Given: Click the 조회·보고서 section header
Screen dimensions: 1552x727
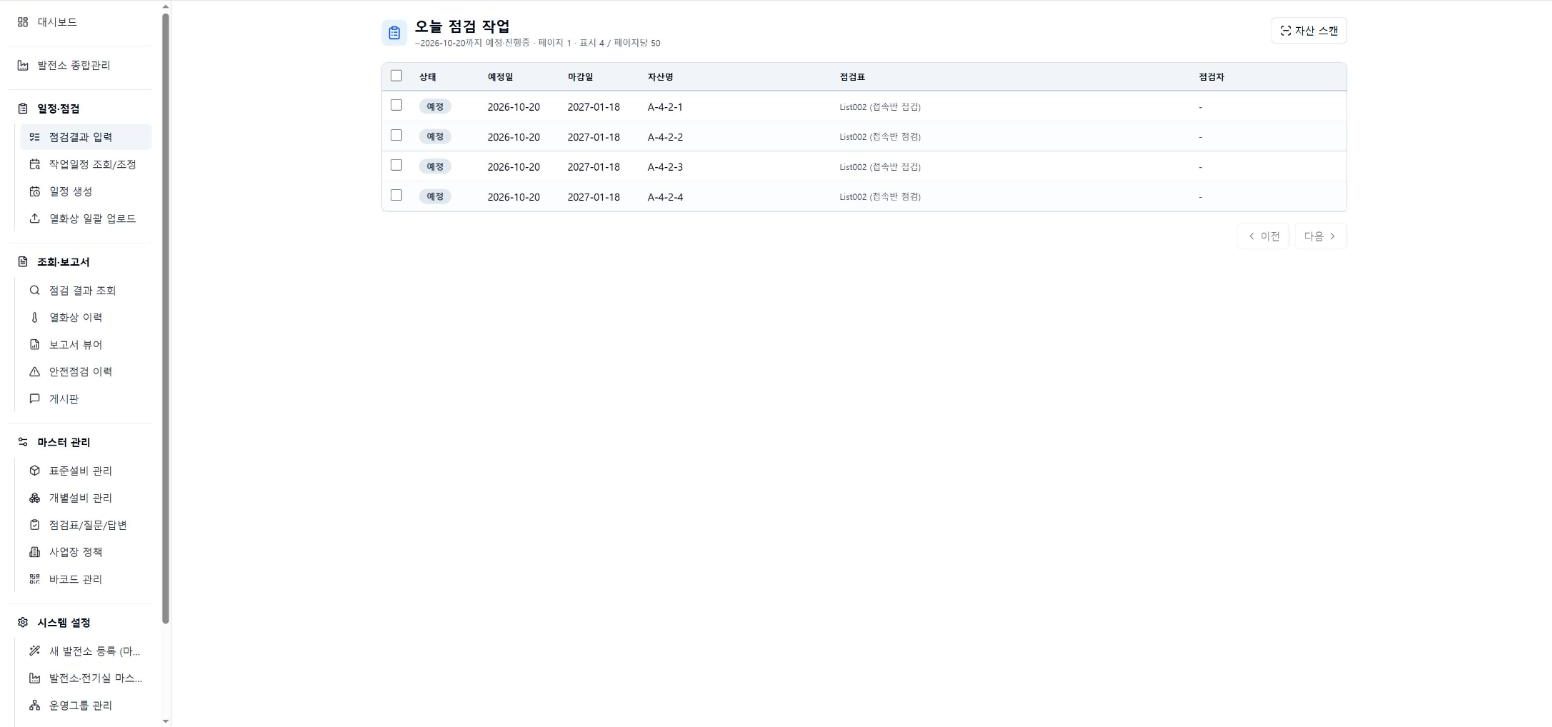Looking at the screenshot, I should click(63, 263).
